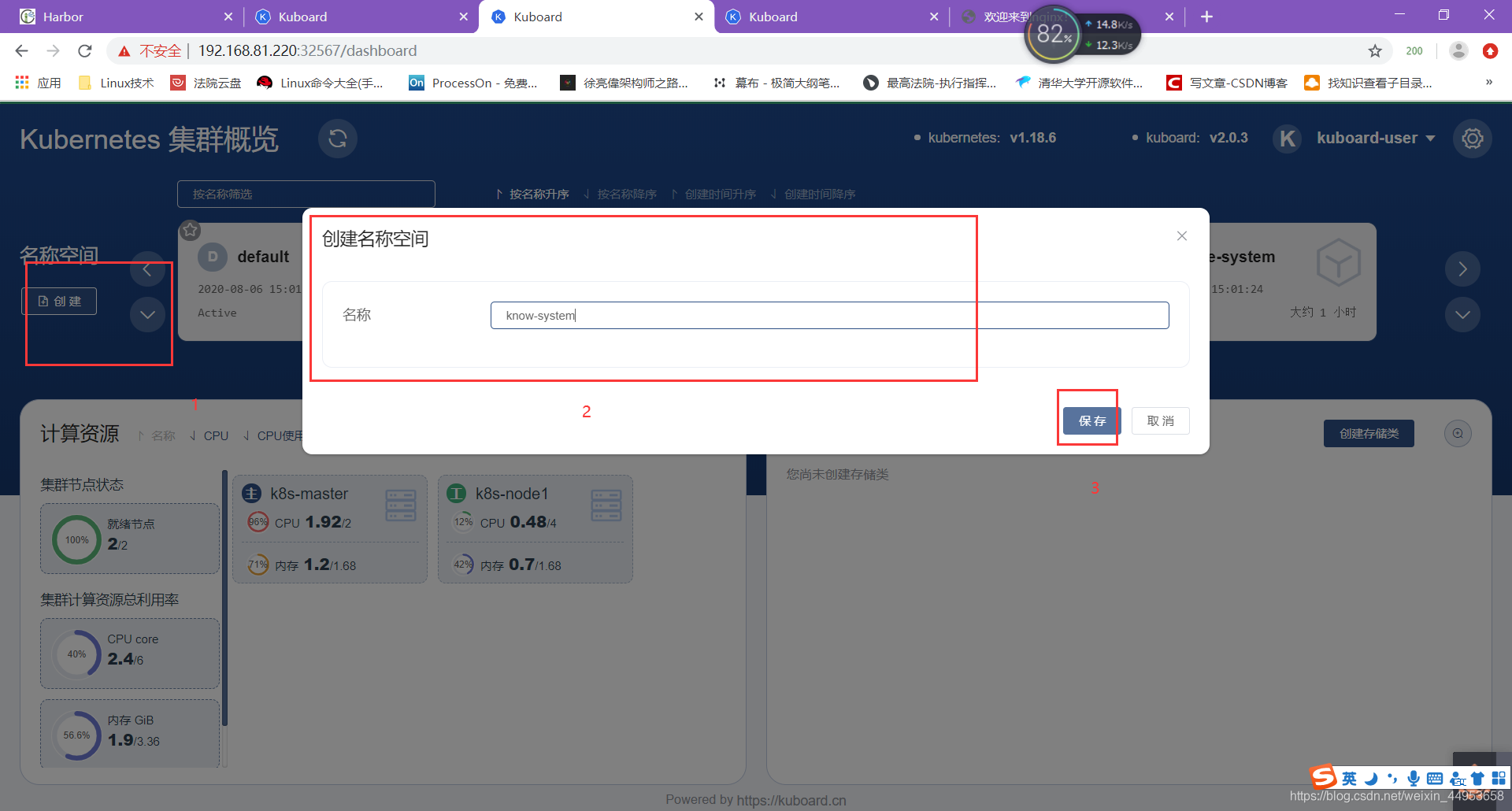
Task: Open the Linux技术 bookmark folder
Action: (x=116, y=83)
